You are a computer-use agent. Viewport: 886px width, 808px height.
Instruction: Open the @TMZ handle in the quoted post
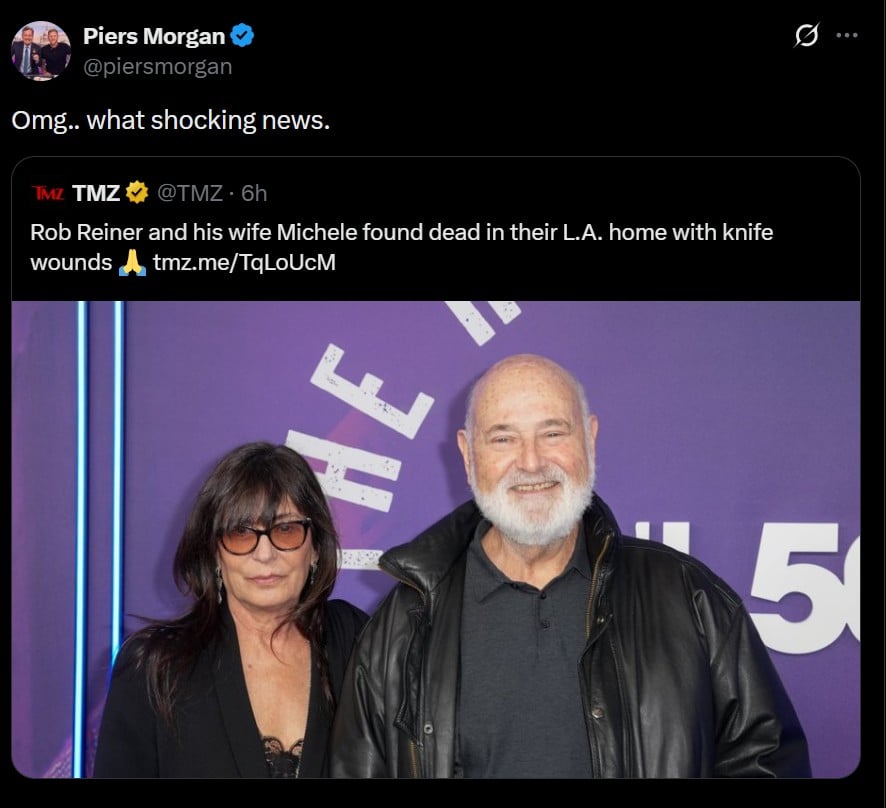click(x=189, y=192)
